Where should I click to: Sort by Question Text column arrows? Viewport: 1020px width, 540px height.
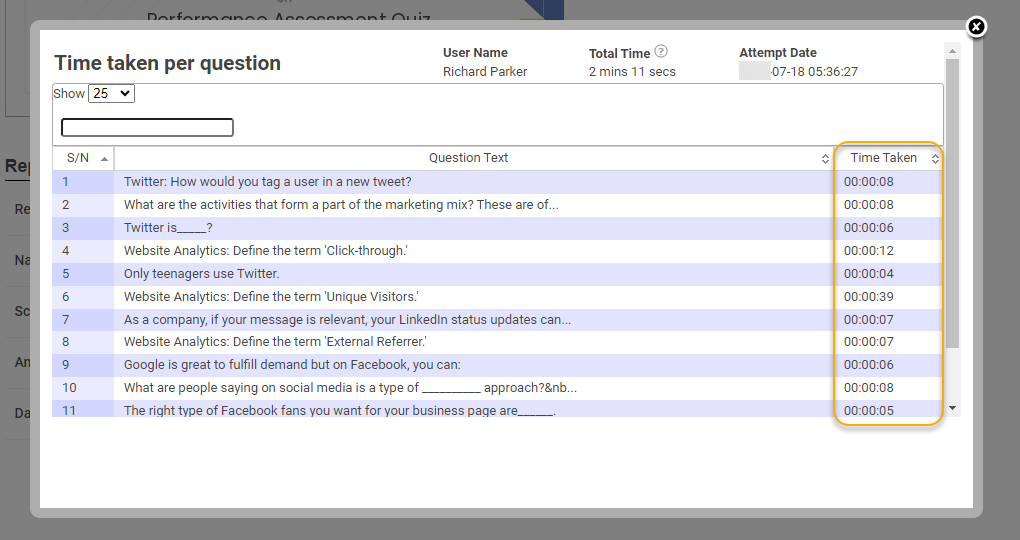[825, 159]
